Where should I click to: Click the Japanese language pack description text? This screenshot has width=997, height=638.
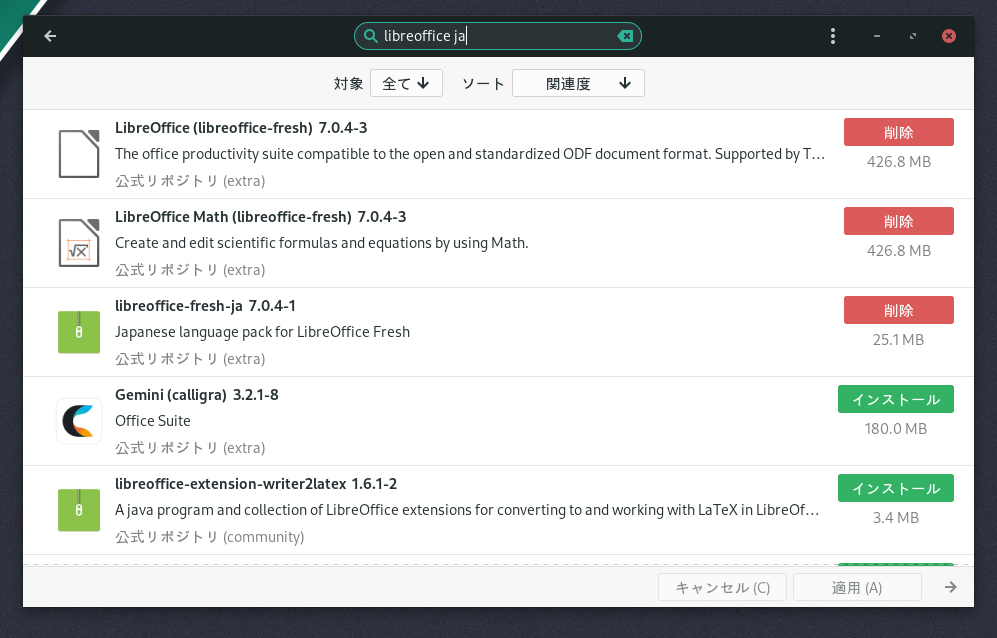pos(263,332)
